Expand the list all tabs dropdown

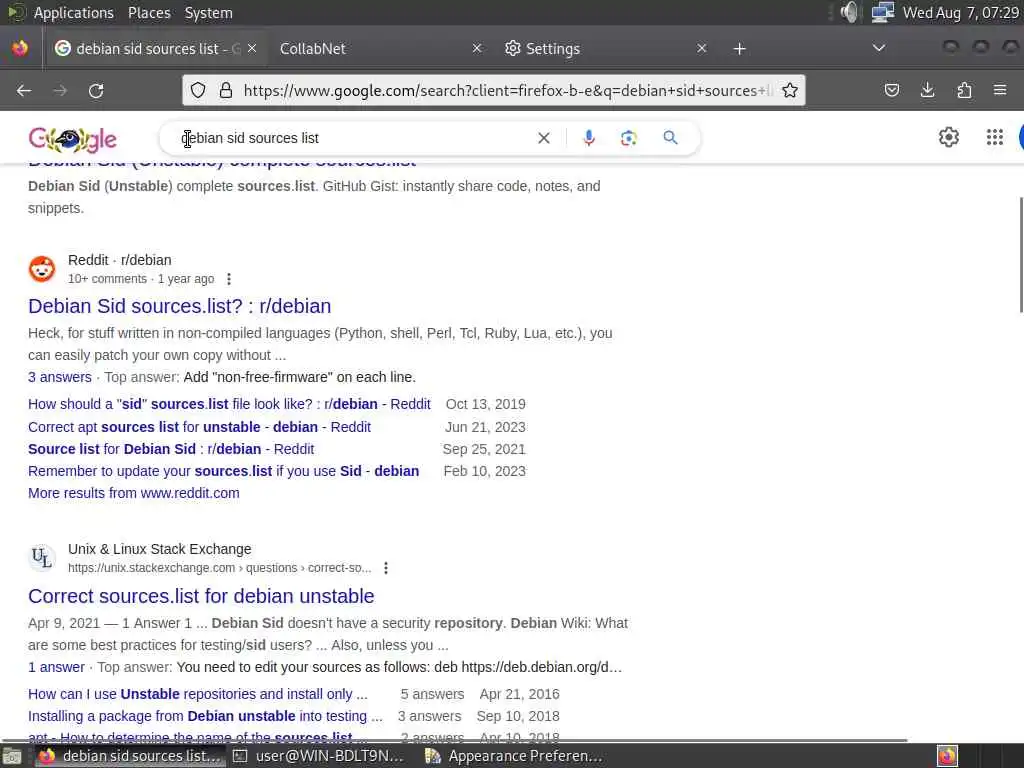pyautogui.click(x=879, y=48)
